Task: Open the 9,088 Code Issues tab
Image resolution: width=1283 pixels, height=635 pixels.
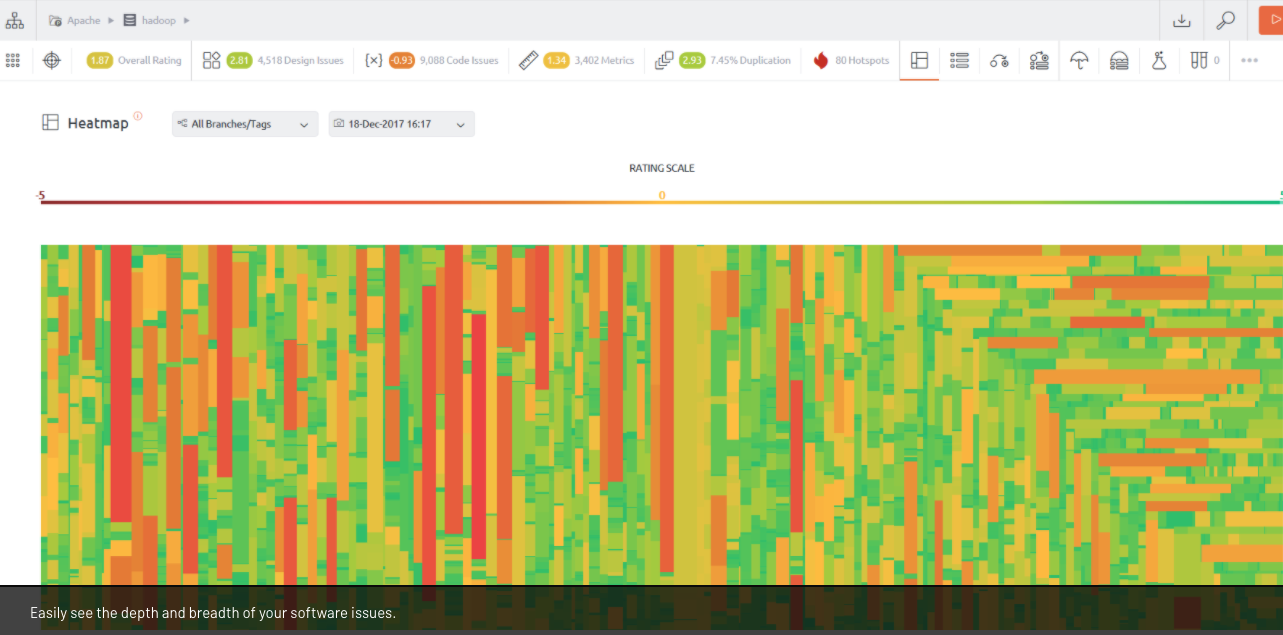Action: 432,61
